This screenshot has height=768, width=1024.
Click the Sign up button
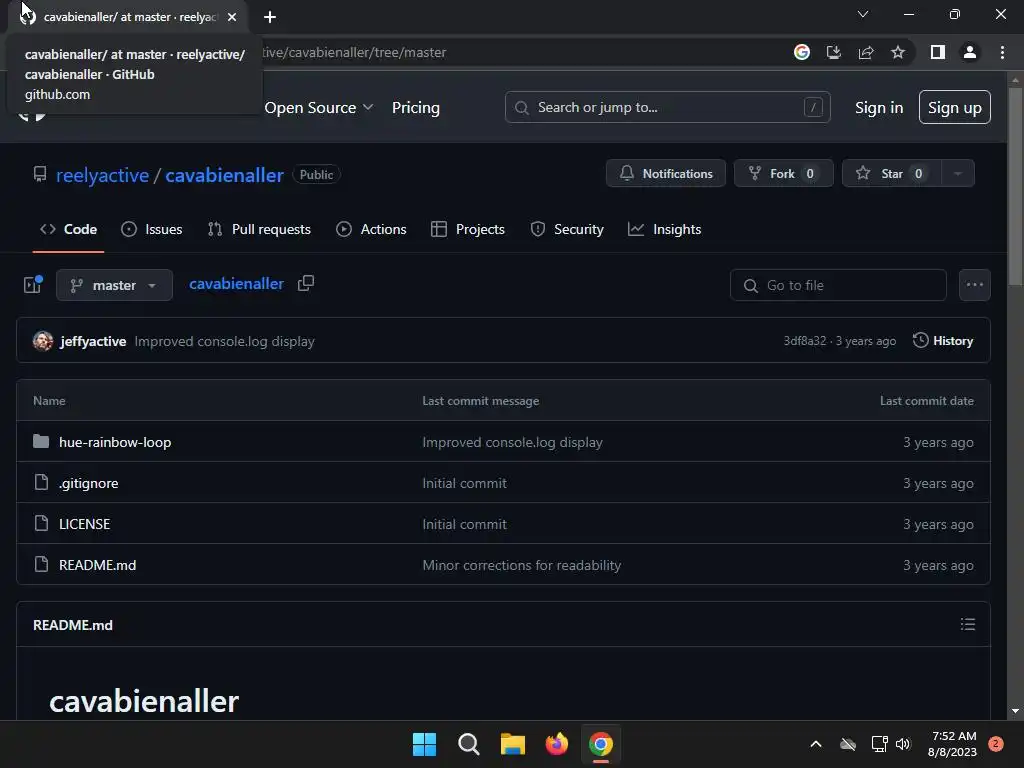955,107
